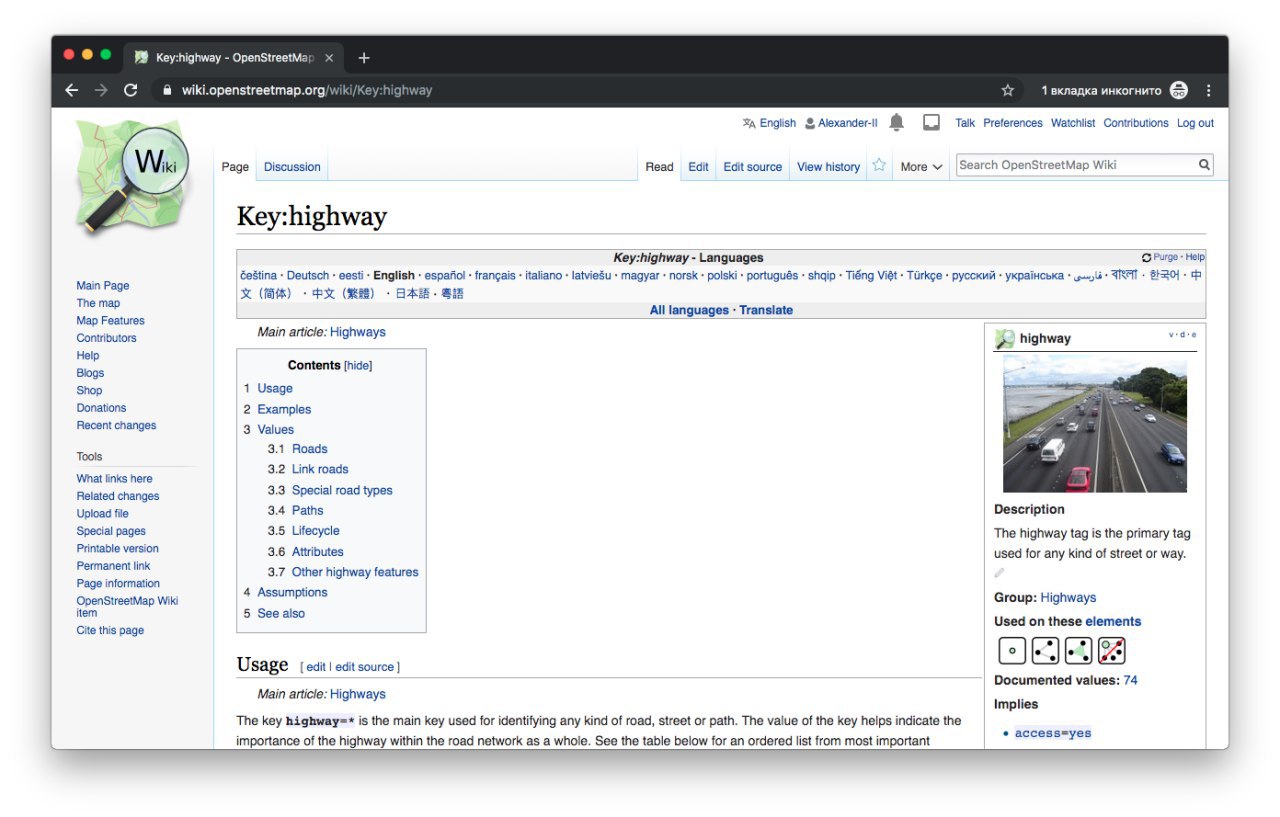This screenshot has height=817, width=1280.
Task: Click the watchlist star icon
Action: click(879, 166)
